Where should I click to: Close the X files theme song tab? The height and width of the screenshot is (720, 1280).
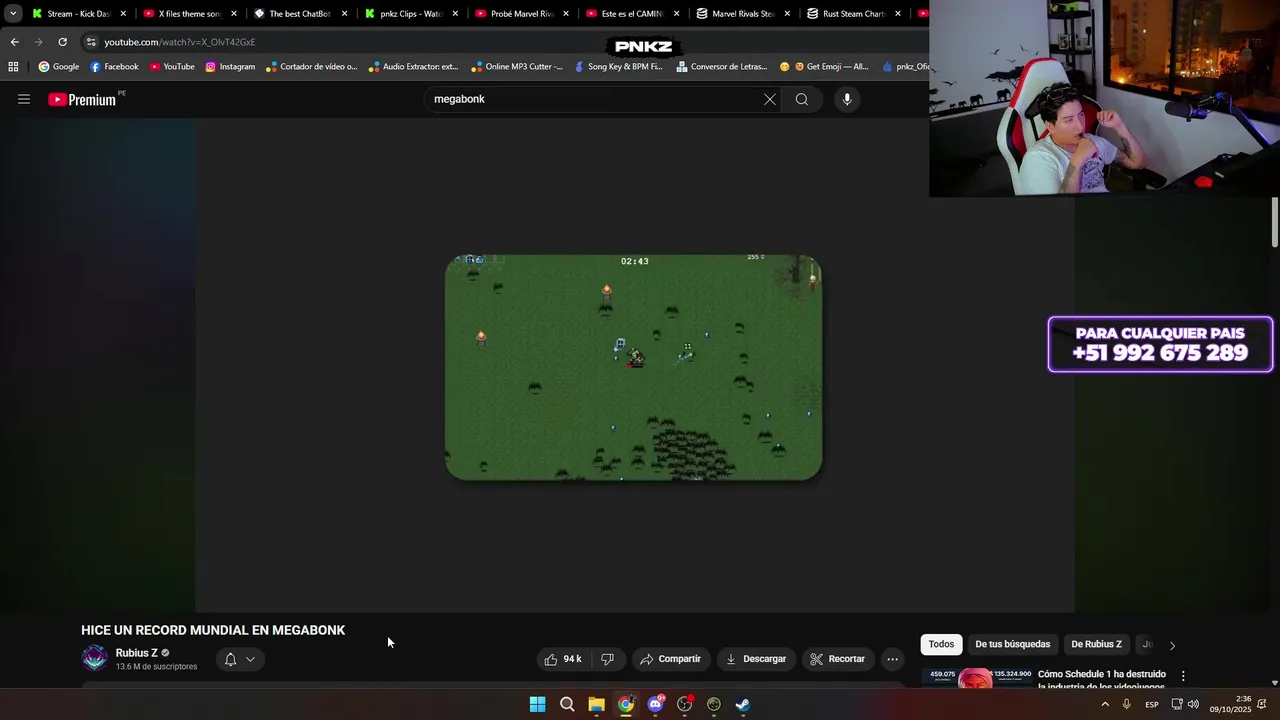coord(234,14)
